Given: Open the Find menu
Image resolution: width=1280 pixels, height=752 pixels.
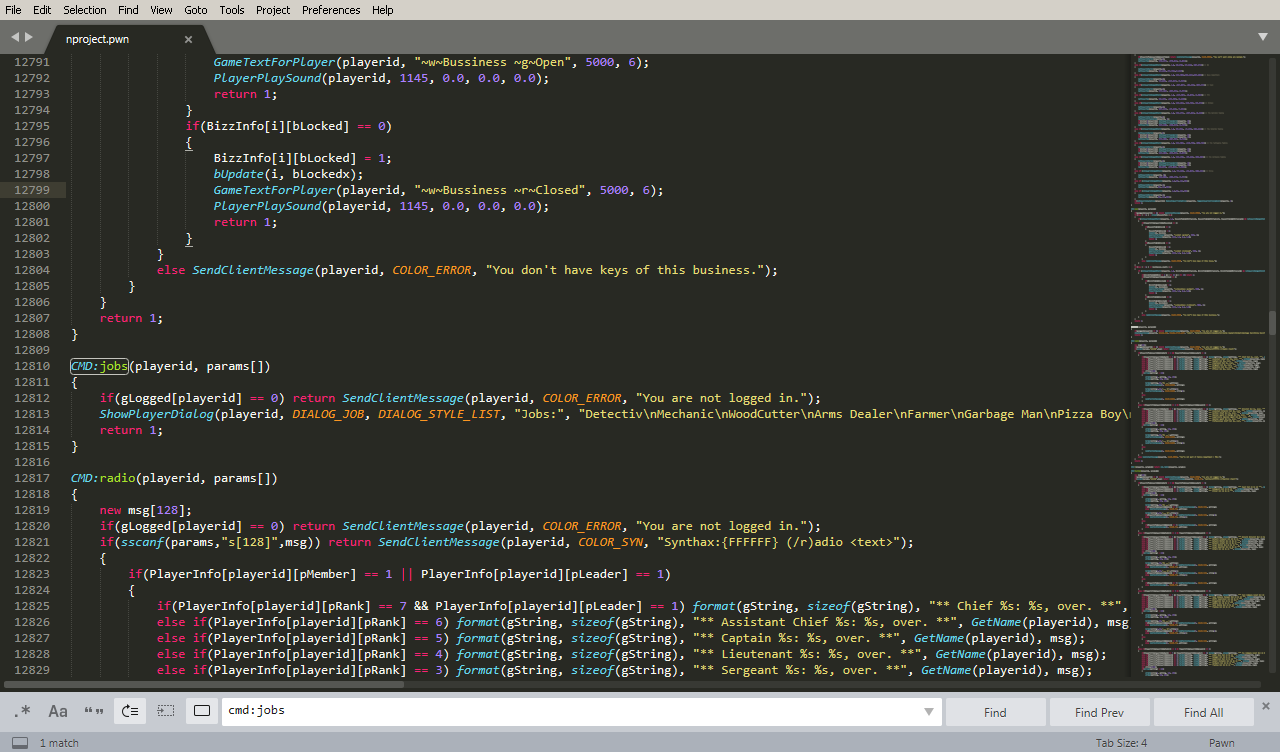Looking at the screenshot, I should click(x=128, y=10).
